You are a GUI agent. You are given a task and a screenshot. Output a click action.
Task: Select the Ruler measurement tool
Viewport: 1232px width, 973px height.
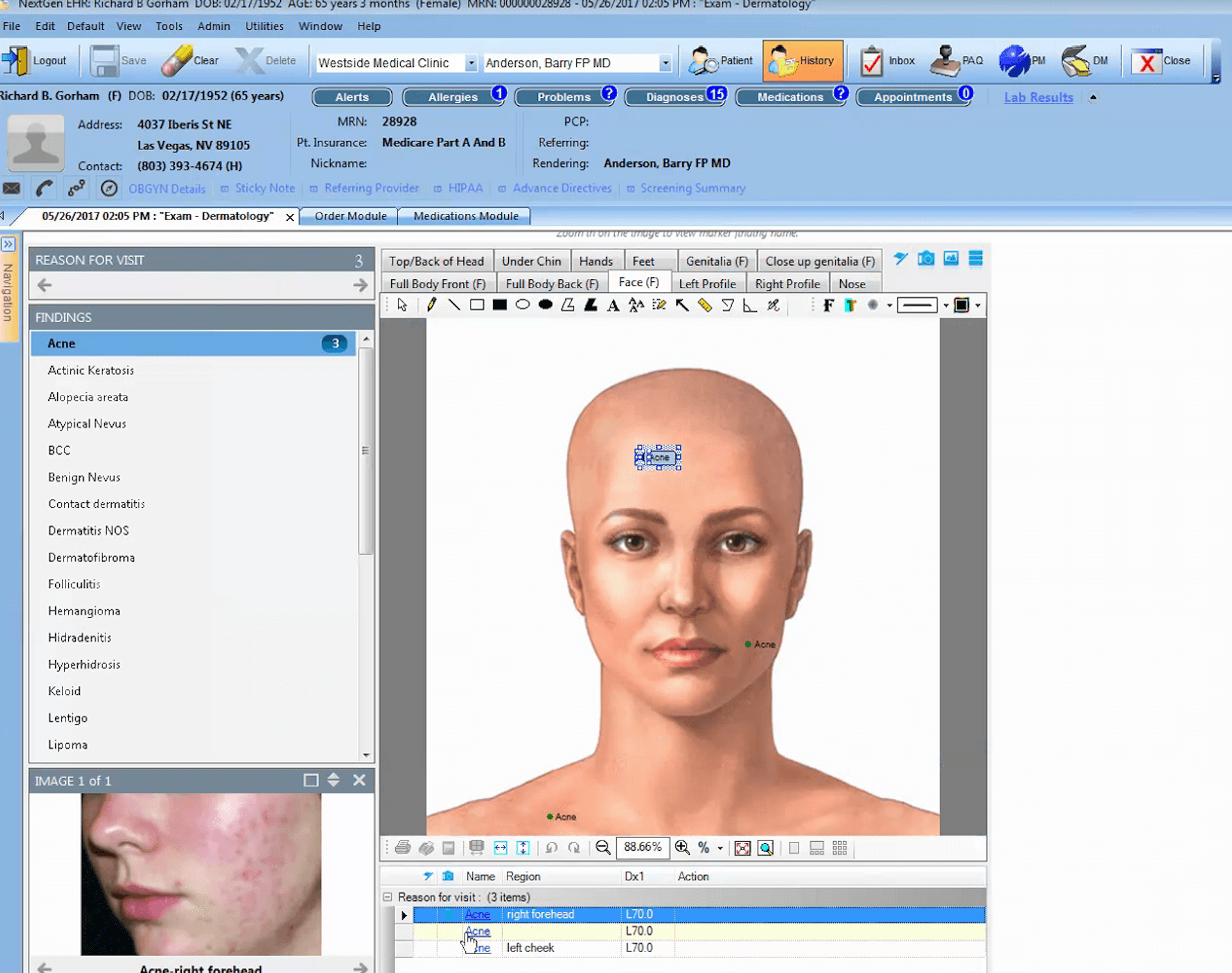pos(705,305)
